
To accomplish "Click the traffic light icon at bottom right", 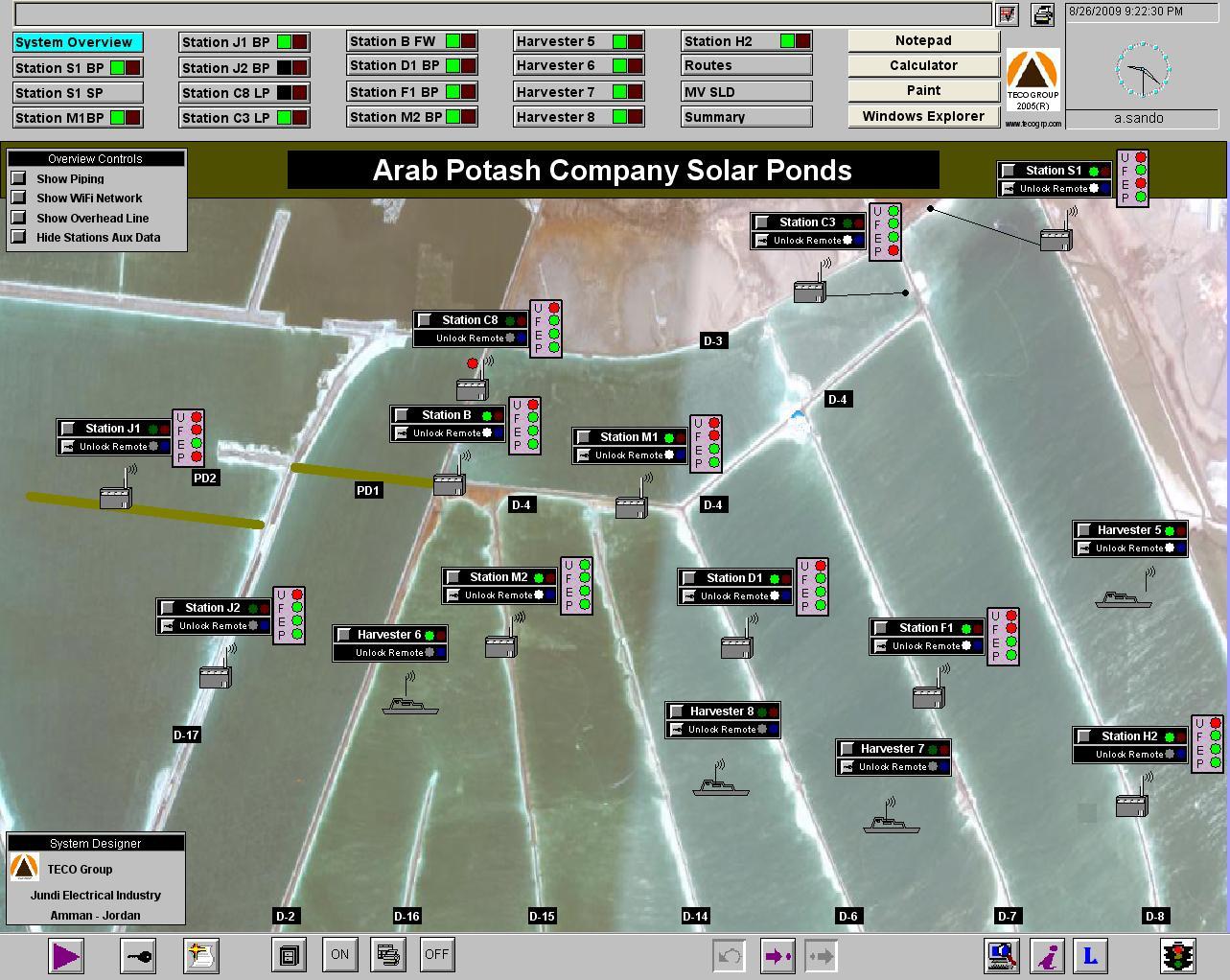I will coord(1177,955).
